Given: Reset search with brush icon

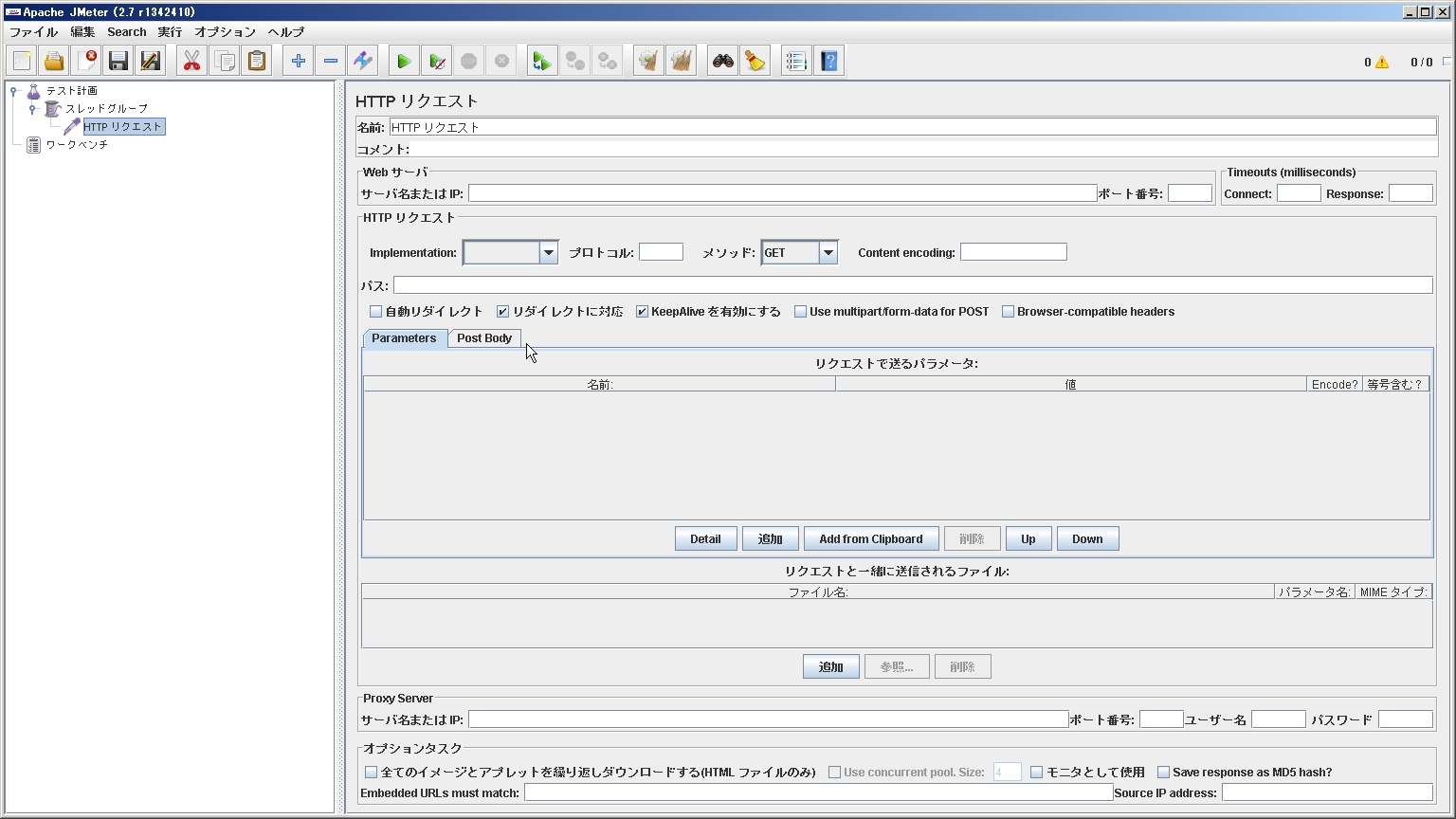Looking at the screenshot, I should click(x=755, y=62).
